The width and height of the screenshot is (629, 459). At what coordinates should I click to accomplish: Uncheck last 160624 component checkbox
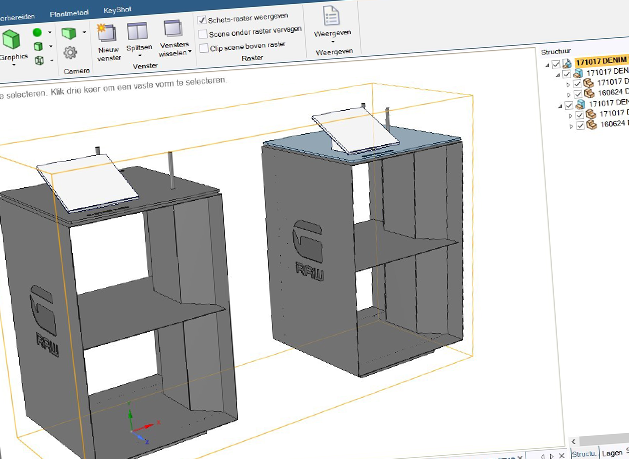(x=580, y=126)
